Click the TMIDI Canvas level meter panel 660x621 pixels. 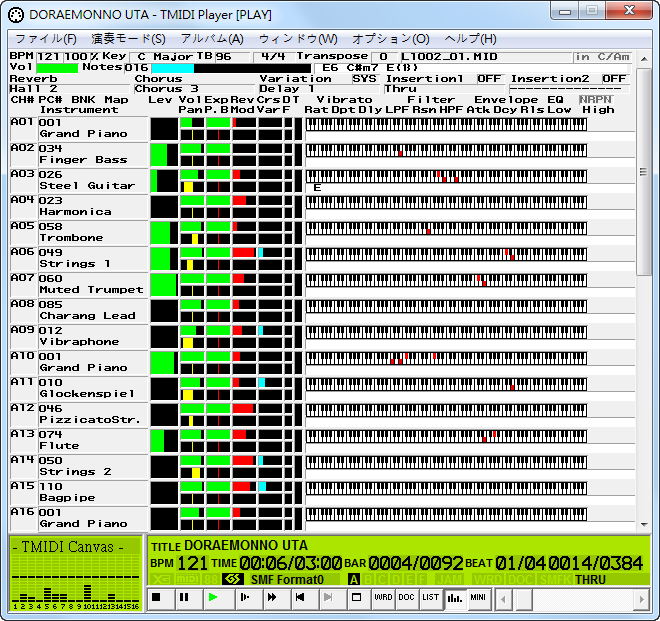tap(75, 573)
